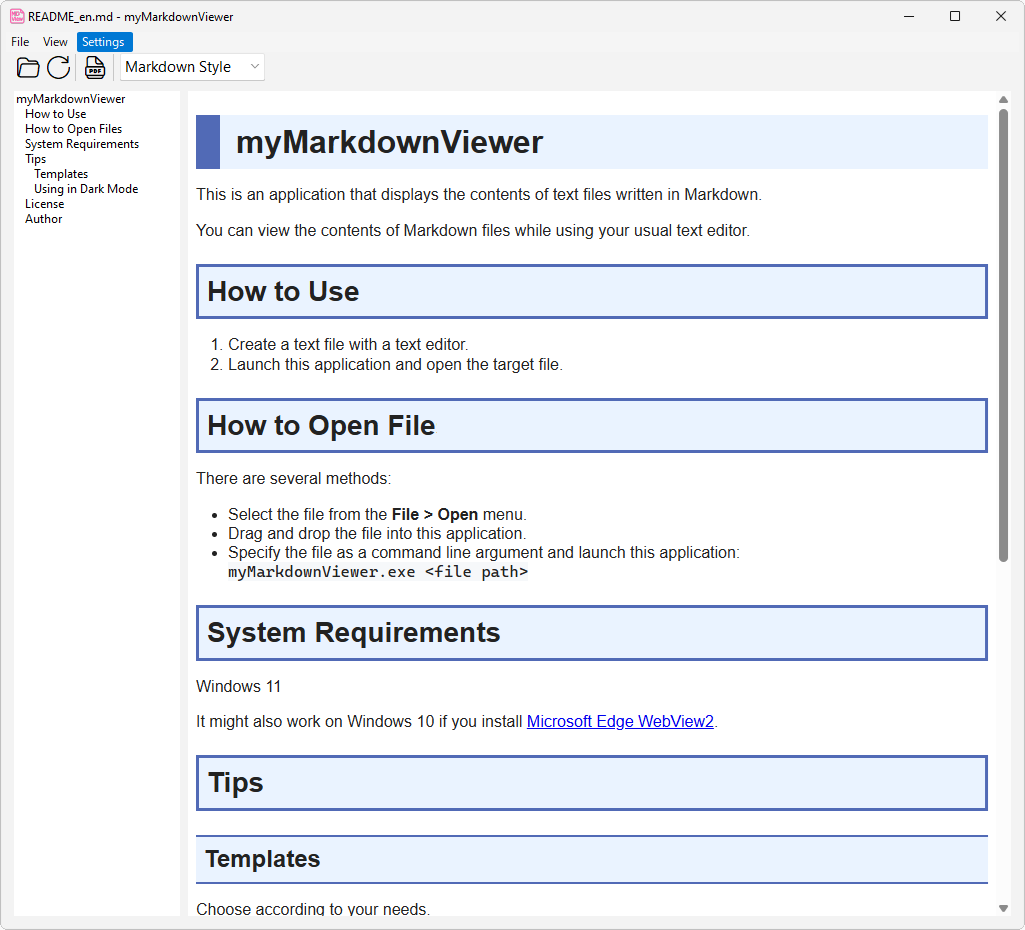Follow the Microsoft Edge WebView2 link
This screenshot has height=930, width=1025.
(620, 722)
